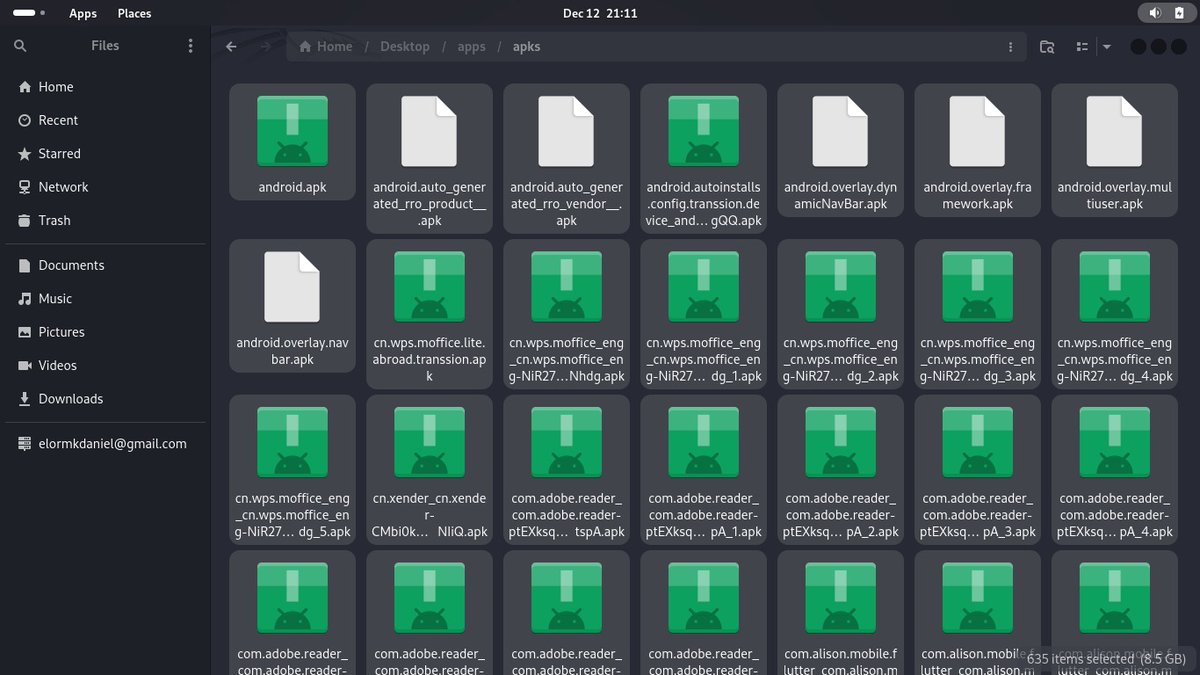Open the Files main menu (three dots)
The width and height of the screenshot is (1200, 675).
point(191,46)
